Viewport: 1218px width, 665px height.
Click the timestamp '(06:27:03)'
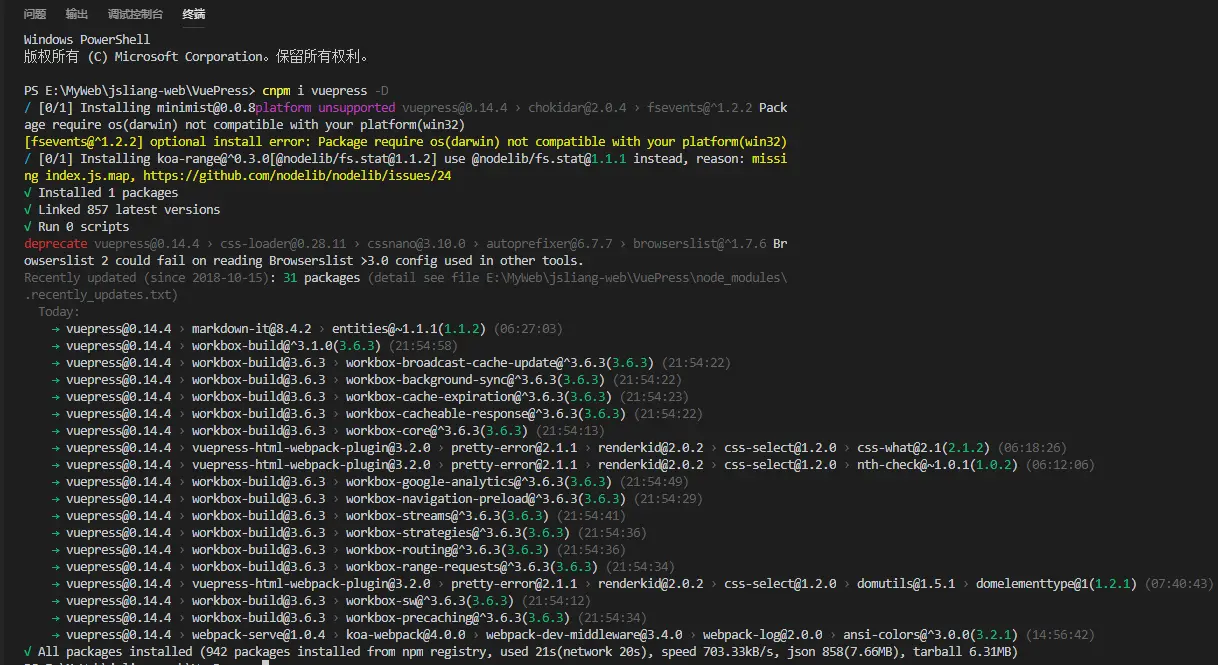pos(529,328)
